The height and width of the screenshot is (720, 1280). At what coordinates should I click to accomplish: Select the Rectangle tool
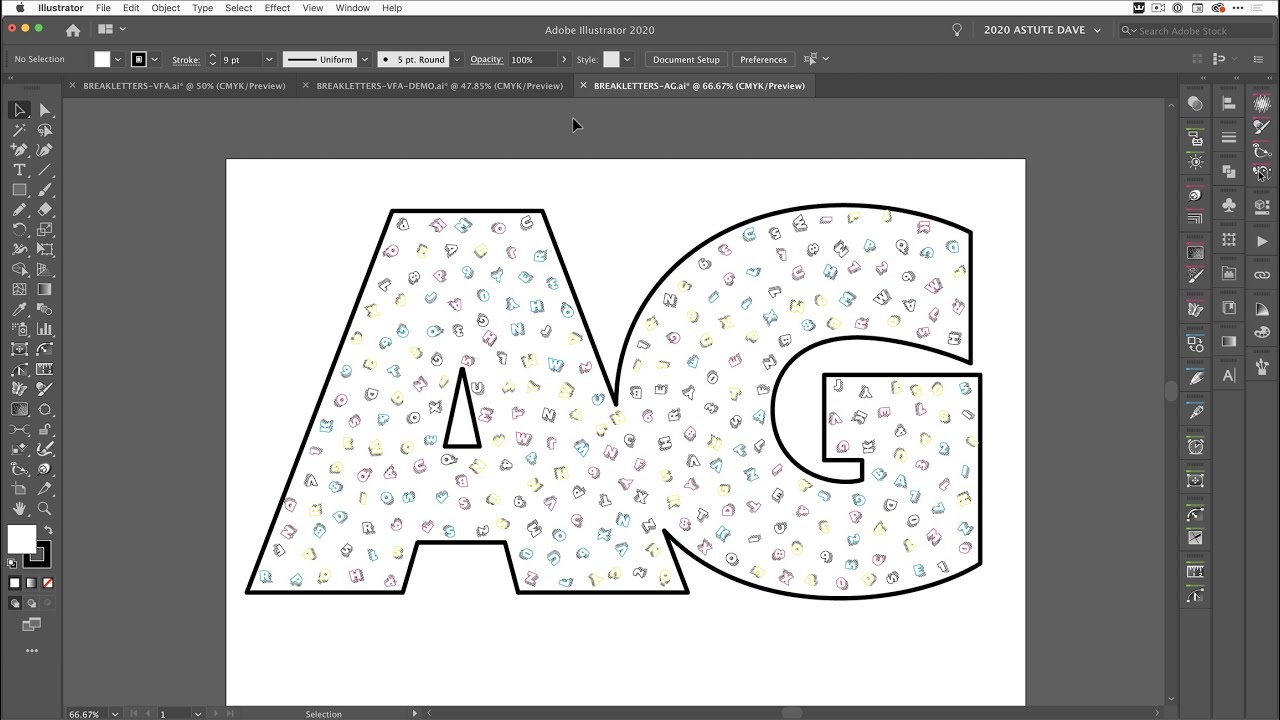pyautogui.click(x=20, y=190)
